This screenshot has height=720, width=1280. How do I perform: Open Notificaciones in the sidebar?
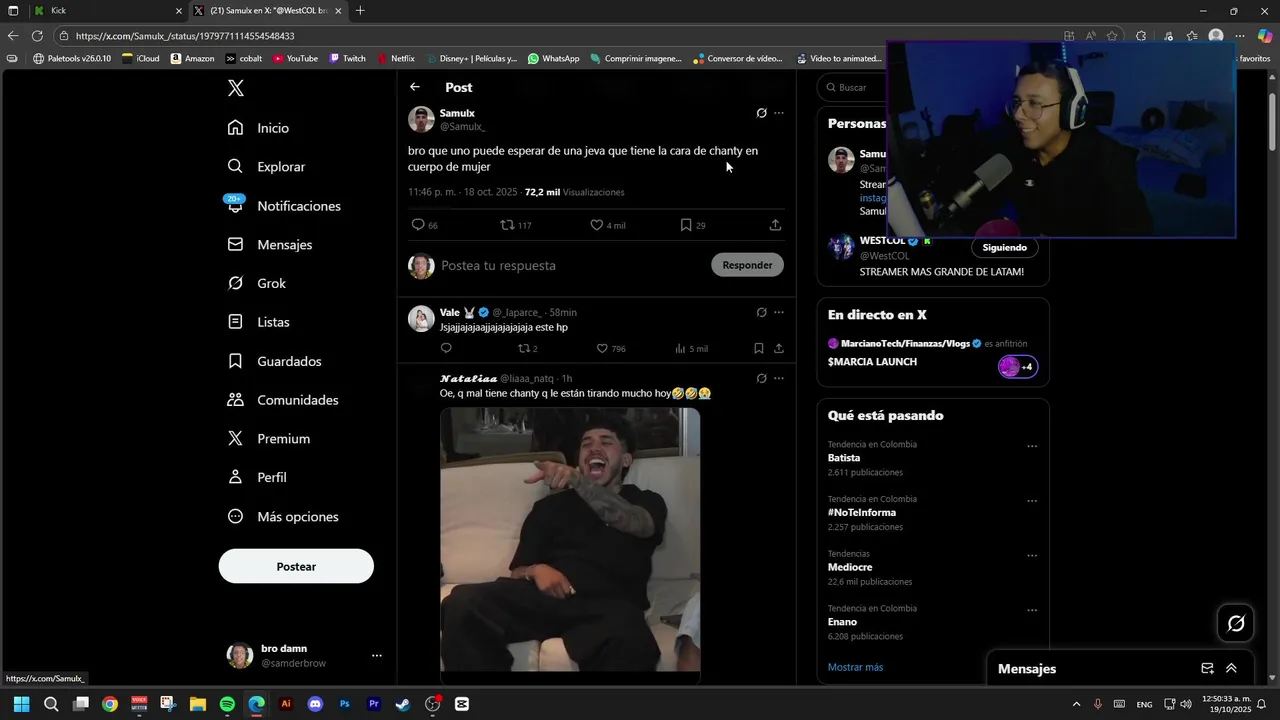[x=284, y=206]
